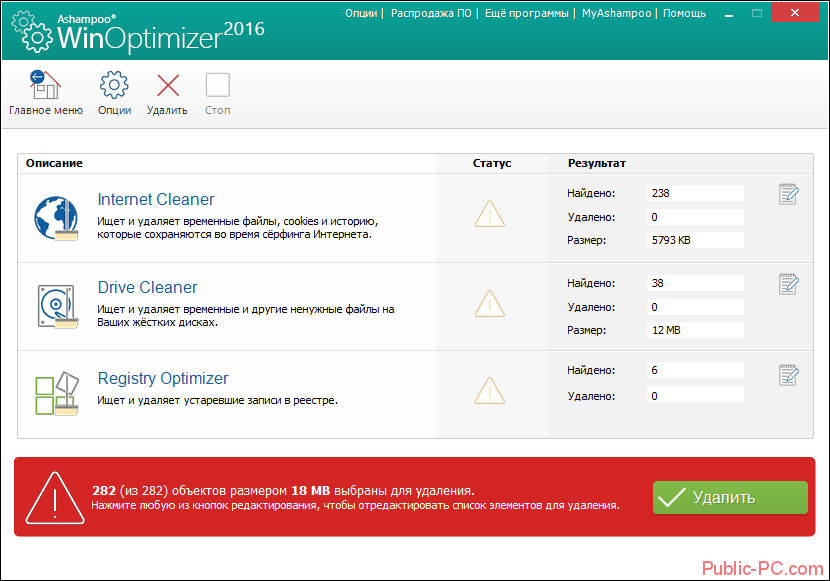
Task: Click the red X Удалить toolbar icon
Action: (167, 85)
